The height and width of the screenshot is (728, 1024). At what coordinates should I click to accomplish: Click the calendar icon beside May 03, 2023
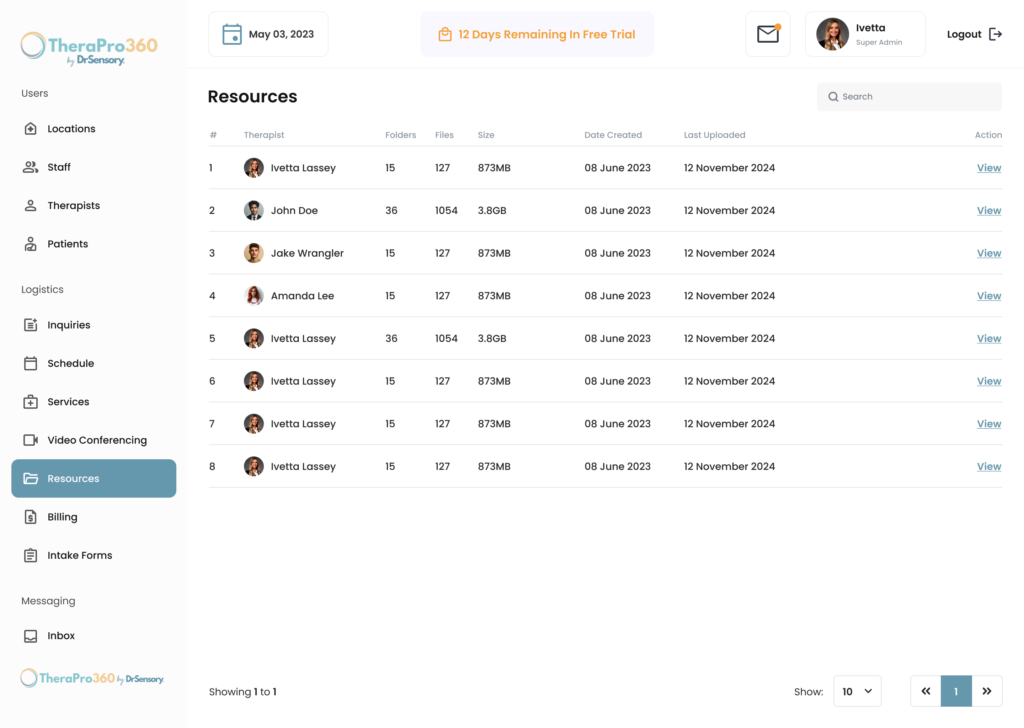click(x=232, y=34)
